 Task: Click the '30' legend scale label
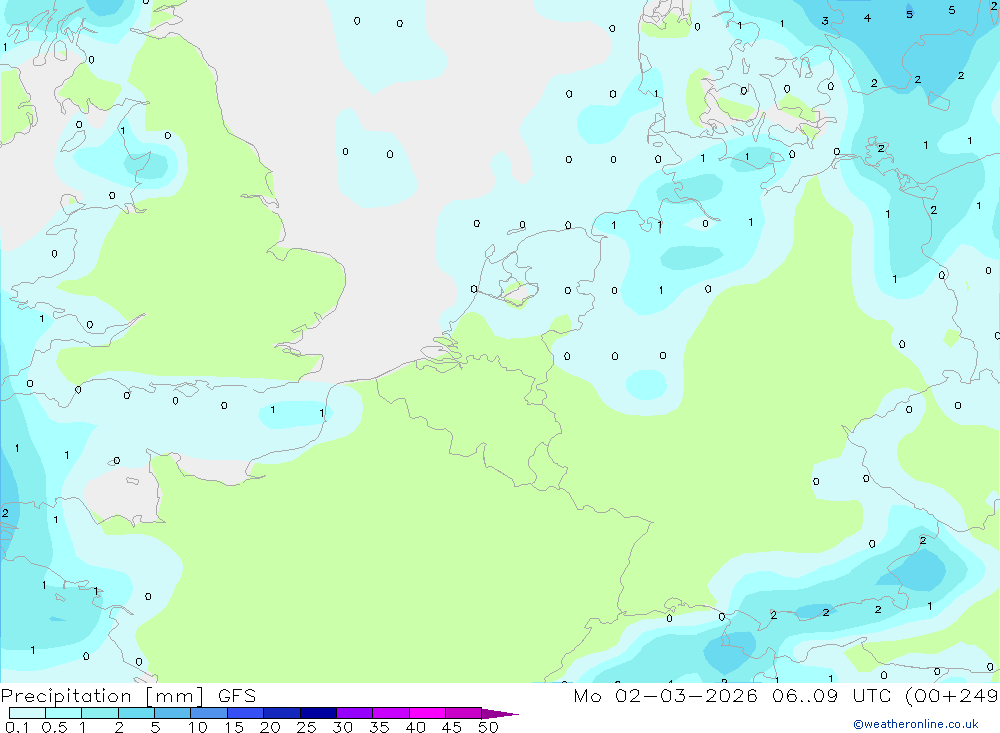coord(342,727)
